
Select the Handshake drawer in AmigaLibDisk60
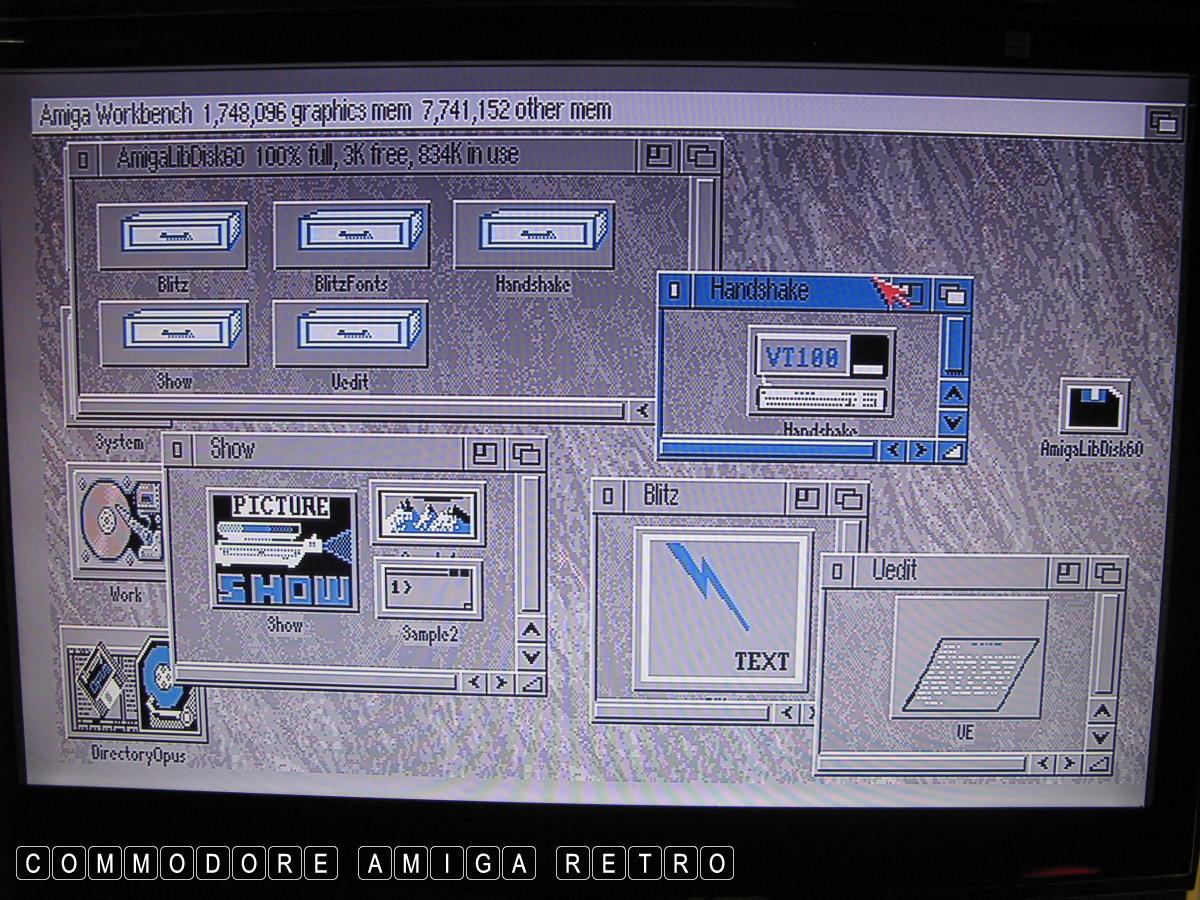532,236
